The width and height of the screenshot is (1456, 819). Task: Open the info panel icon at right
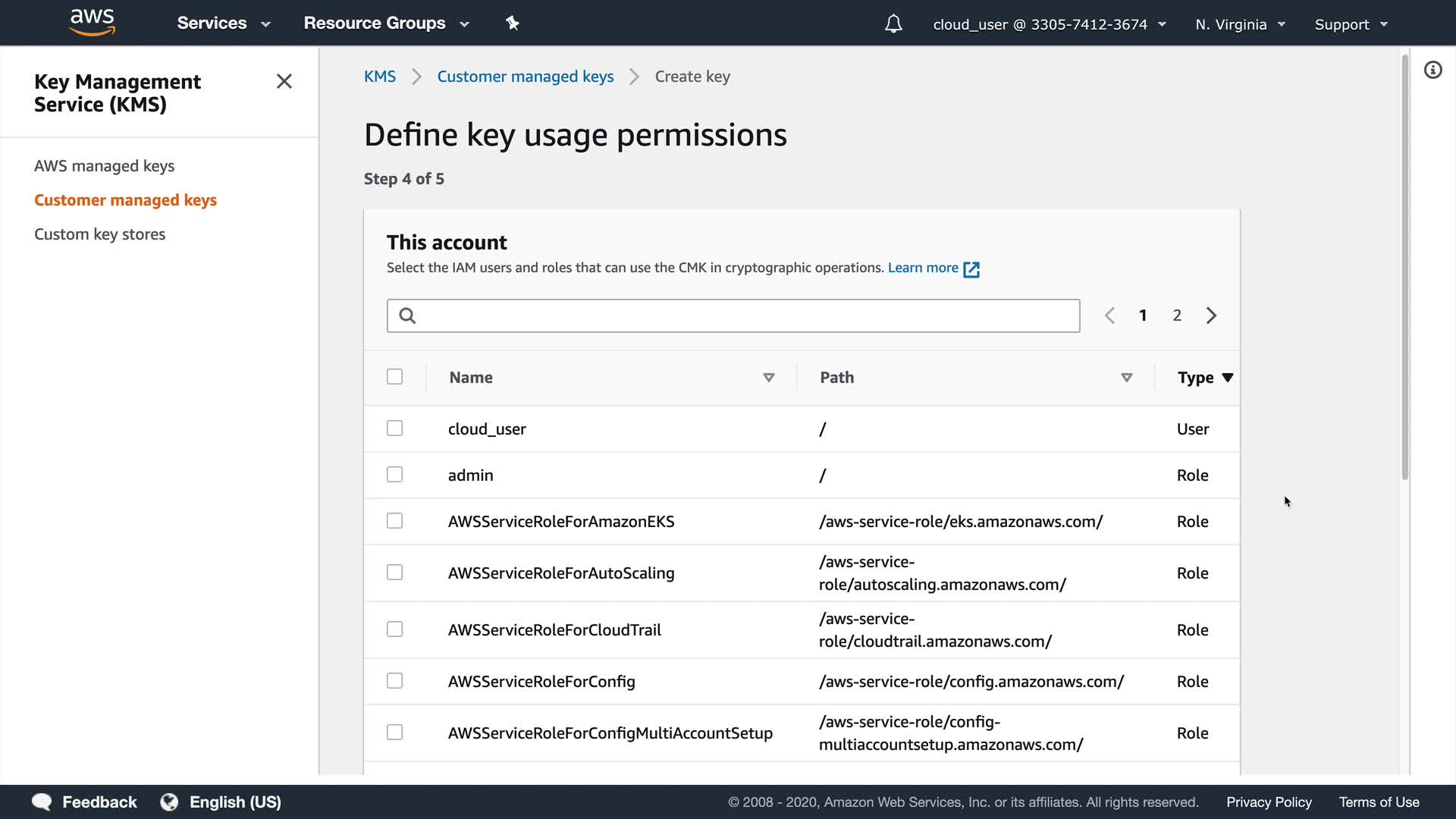[1432, 71]
